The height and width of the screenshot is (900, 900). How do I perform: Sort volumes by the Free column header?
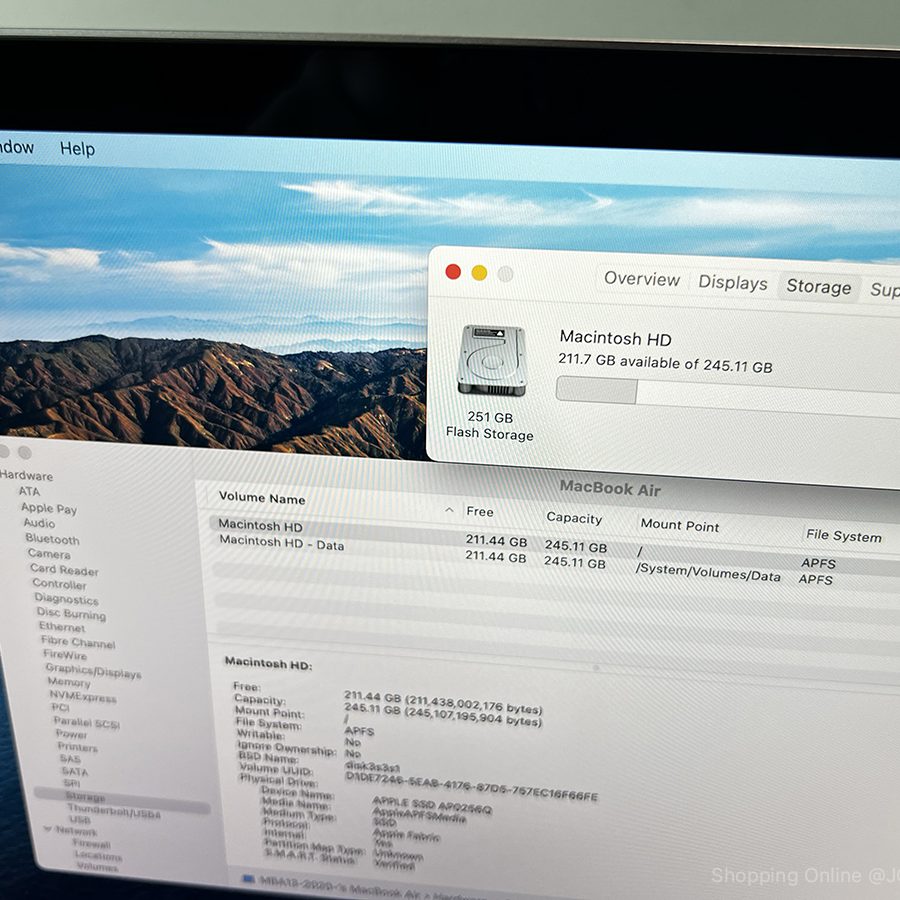[480, 511]
